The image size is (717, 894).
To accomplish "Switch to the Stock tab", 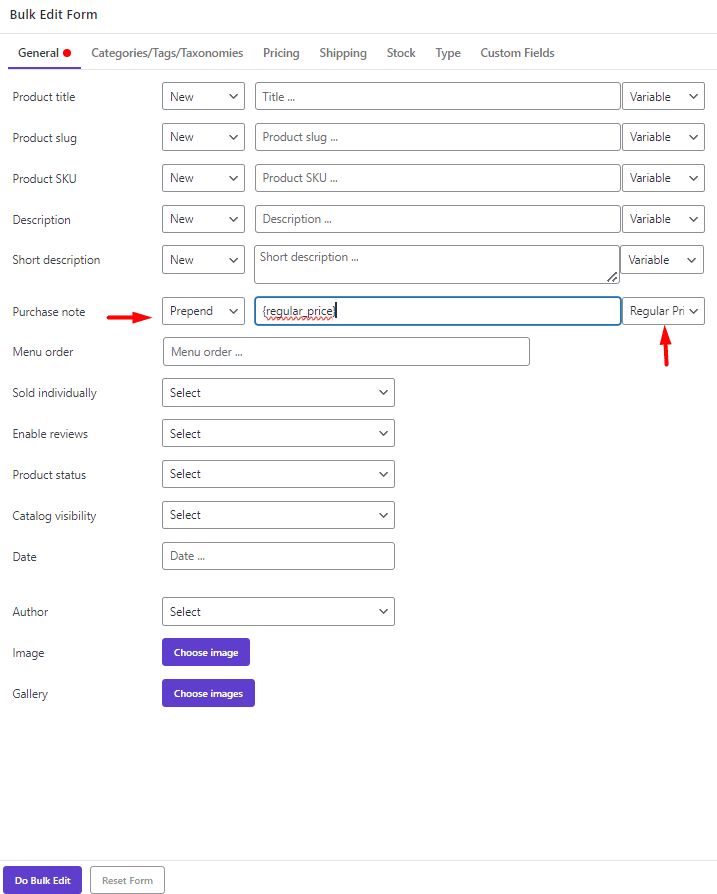I will coord(400,53).
